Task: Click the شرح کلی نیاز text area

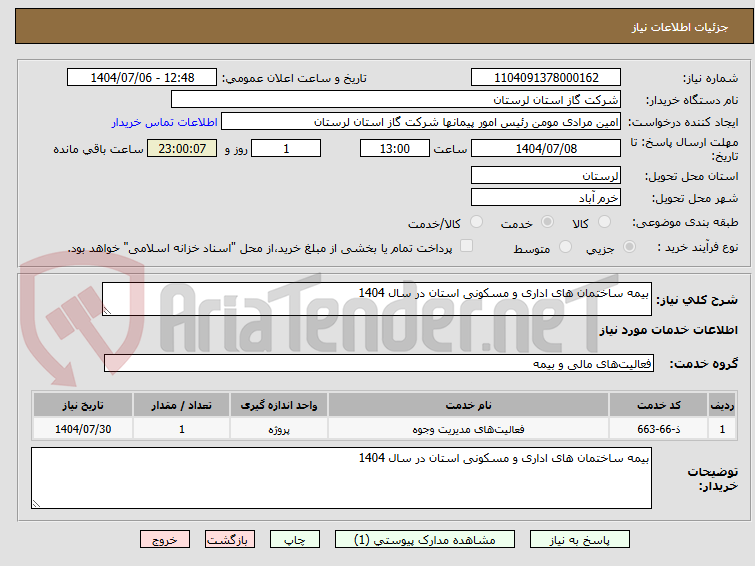Action: coord(377,299)
